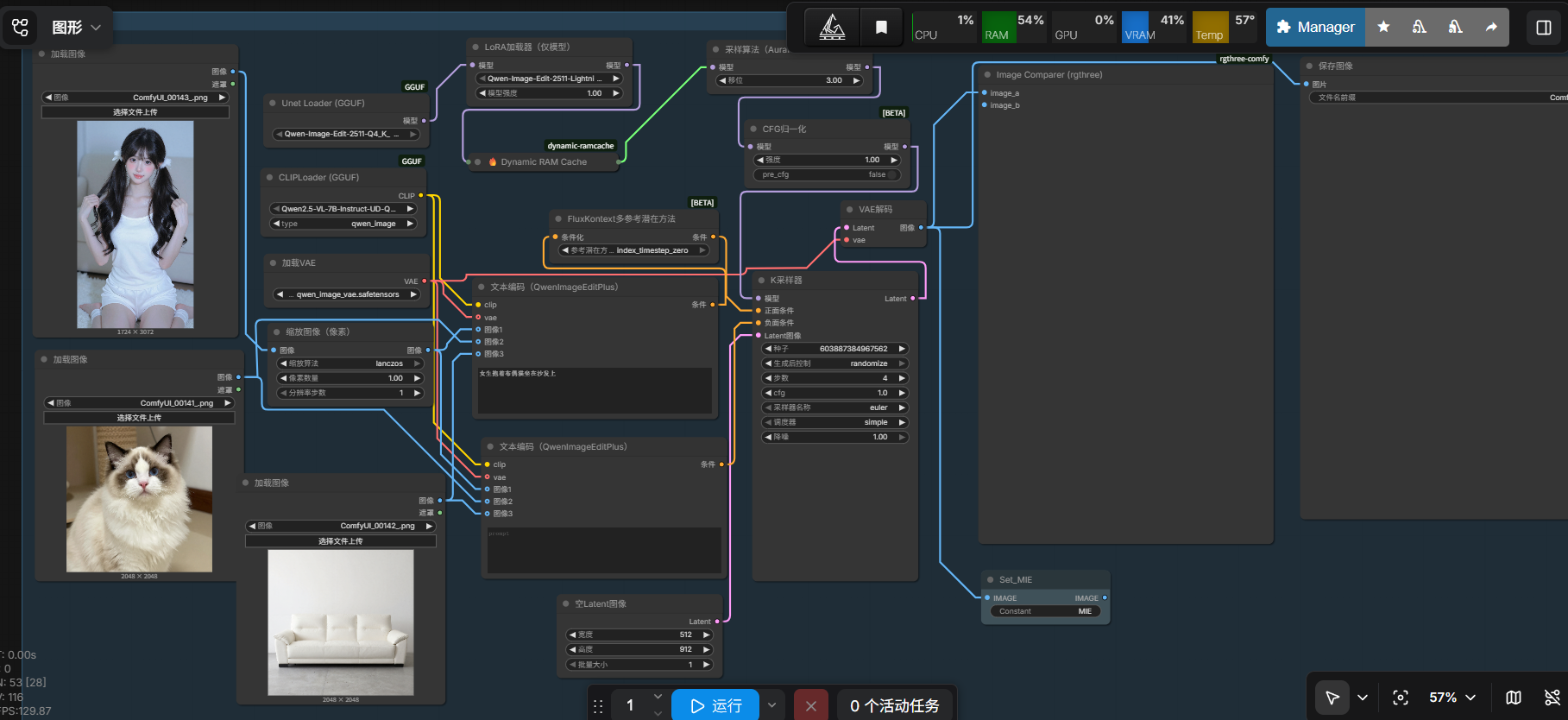Click the red cancel X button
The height and width of the screenshot is (720, 1568).
point(810,705)
